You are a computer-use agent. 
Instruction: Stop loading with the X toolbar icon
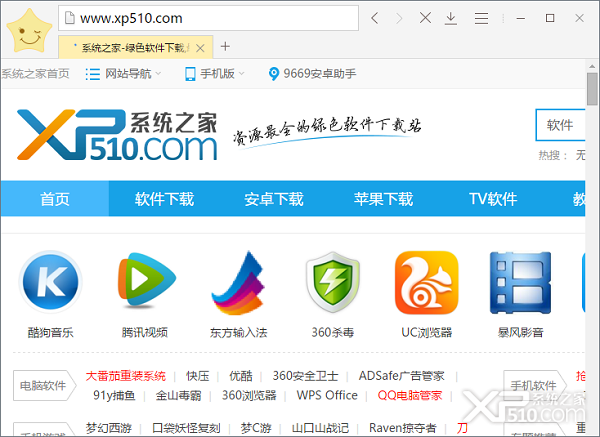click(x=425, y=18)
